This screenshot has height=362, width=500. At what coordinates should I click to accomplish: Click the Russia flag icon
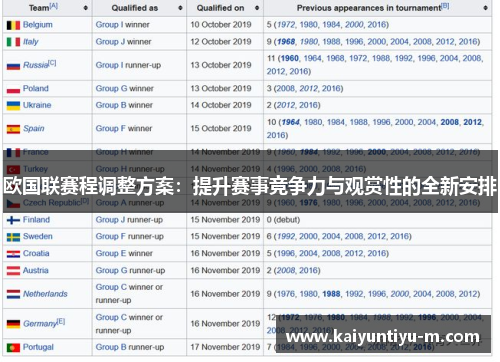pos(13,66)
